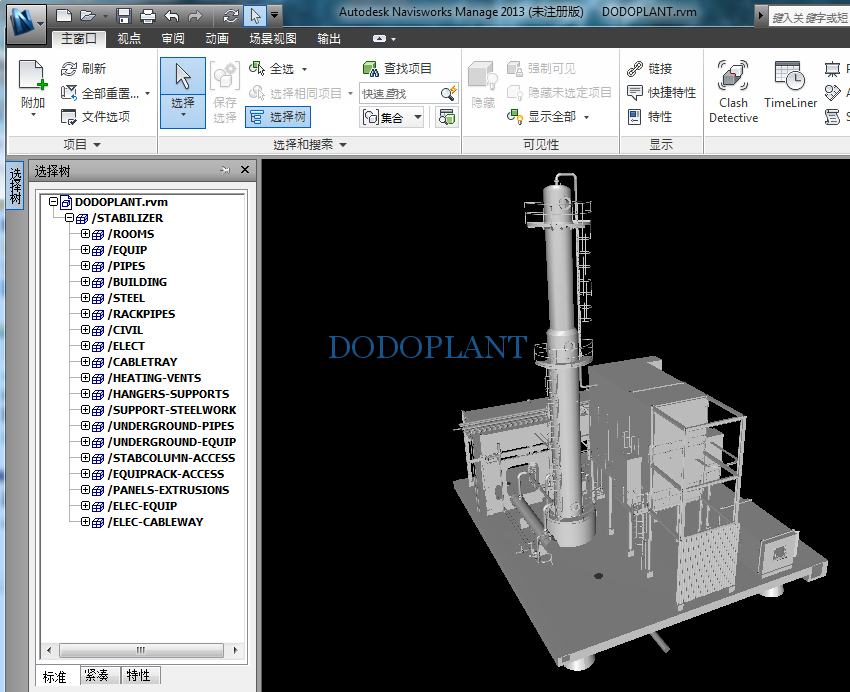Toggle the Selection Tree (选择树) button
The image size is (850, 692).
point(278,117)
